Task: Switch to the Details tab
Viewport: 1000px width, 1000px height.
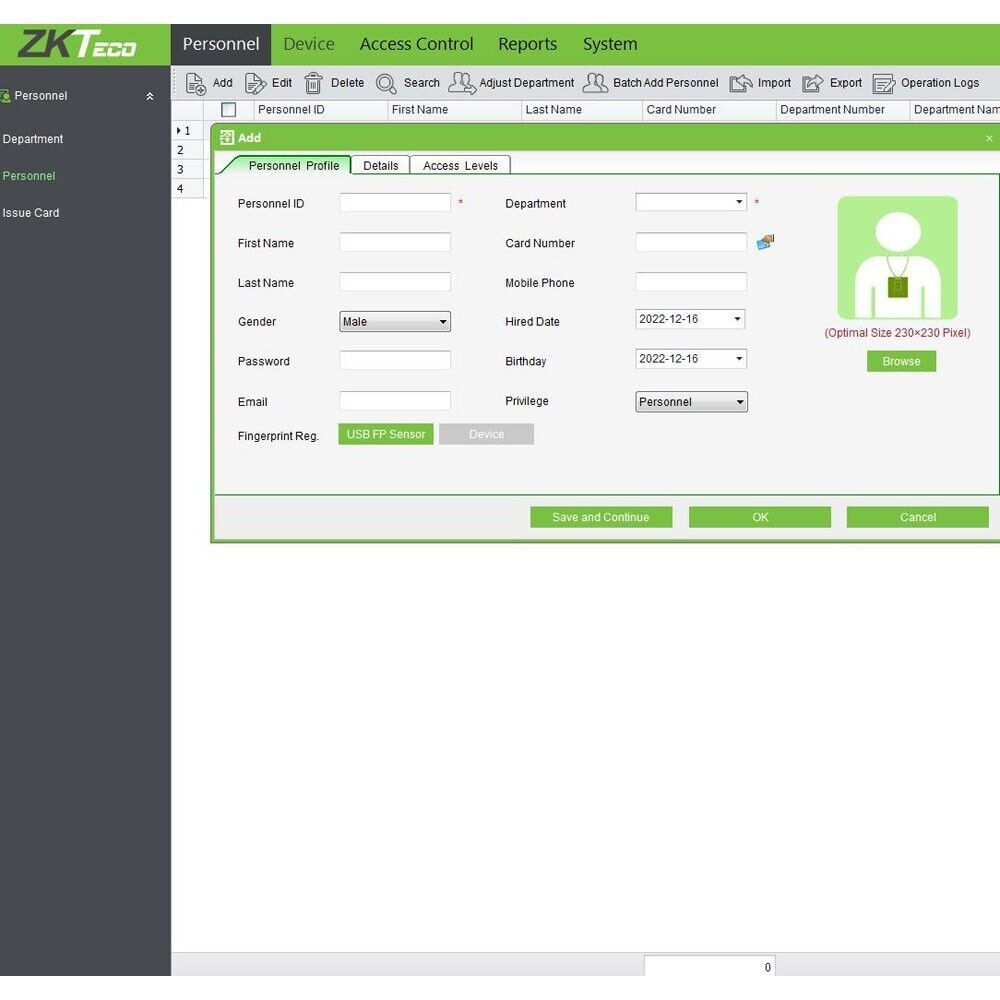Action: point(381,165)
